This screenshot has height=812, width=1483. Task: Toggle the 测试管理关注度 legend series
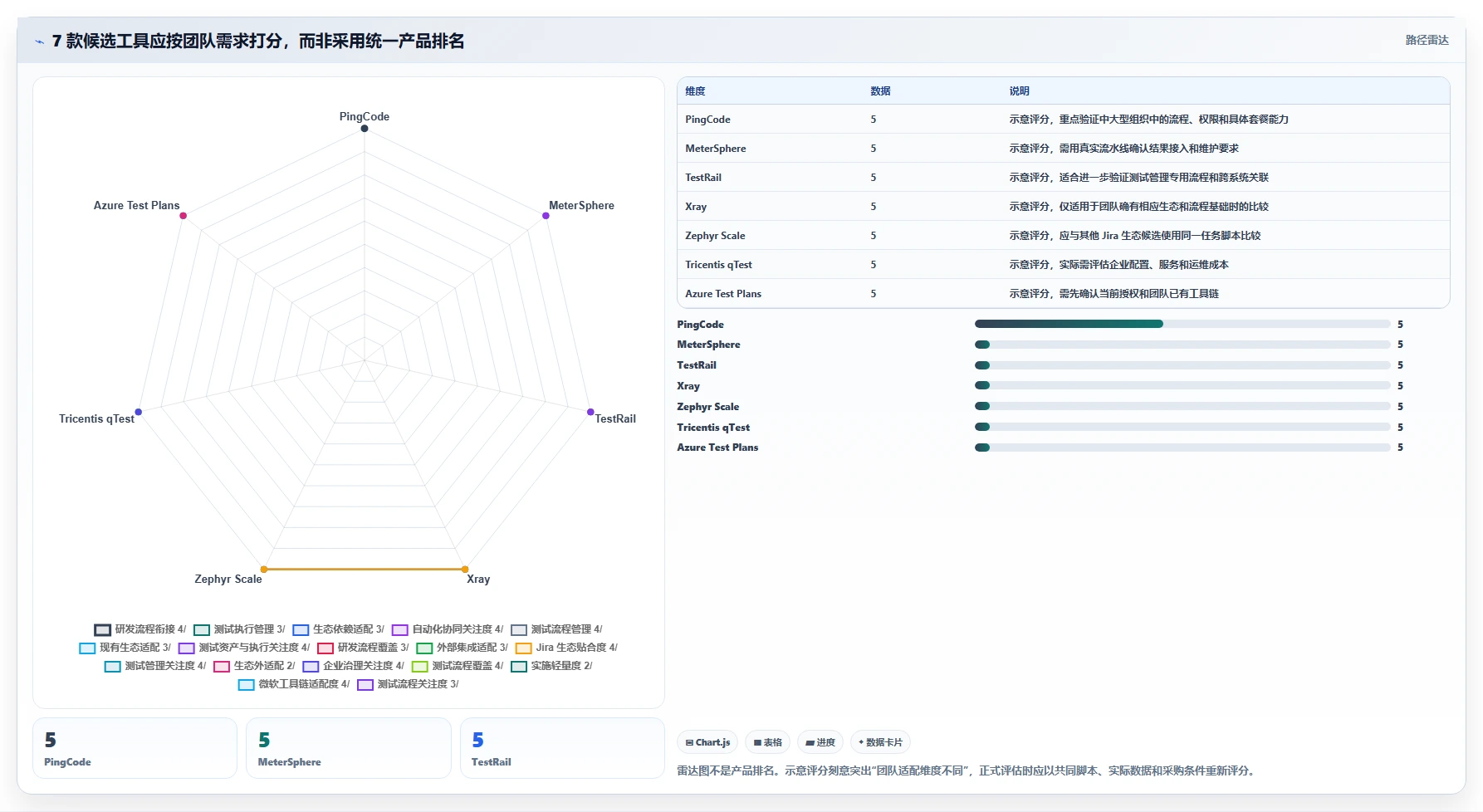154,666
